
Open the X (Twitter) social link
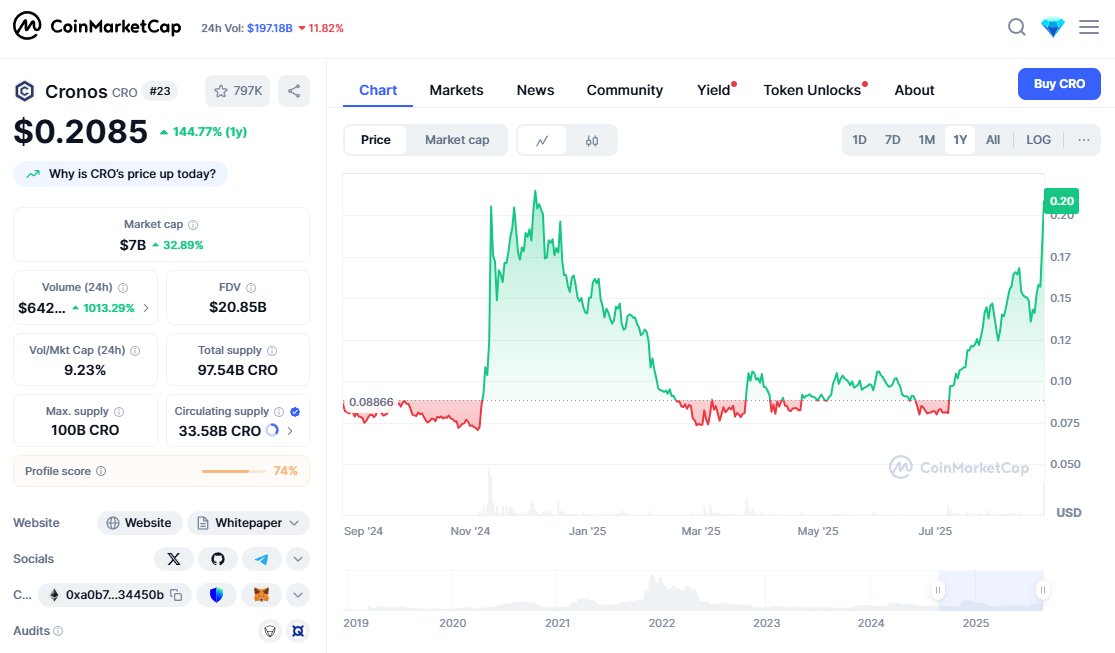pyautogui.click(x=174, y=559)
